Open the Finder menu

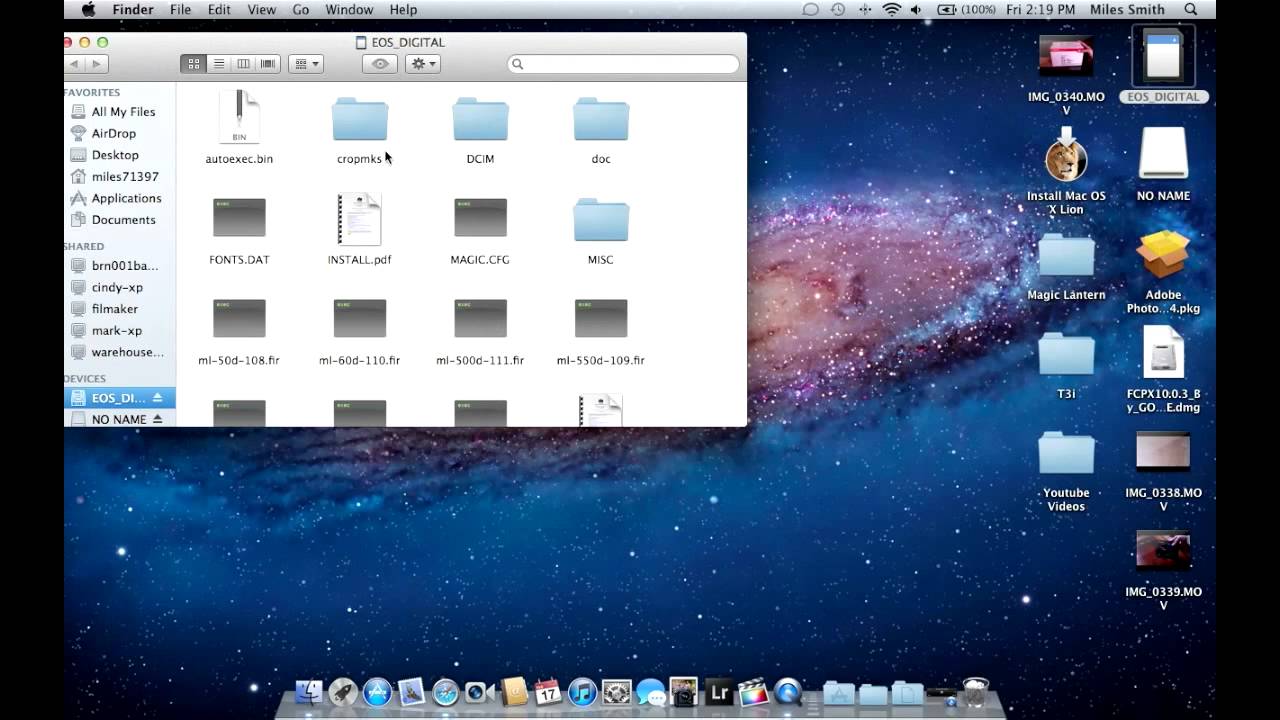tap(133, 9)
